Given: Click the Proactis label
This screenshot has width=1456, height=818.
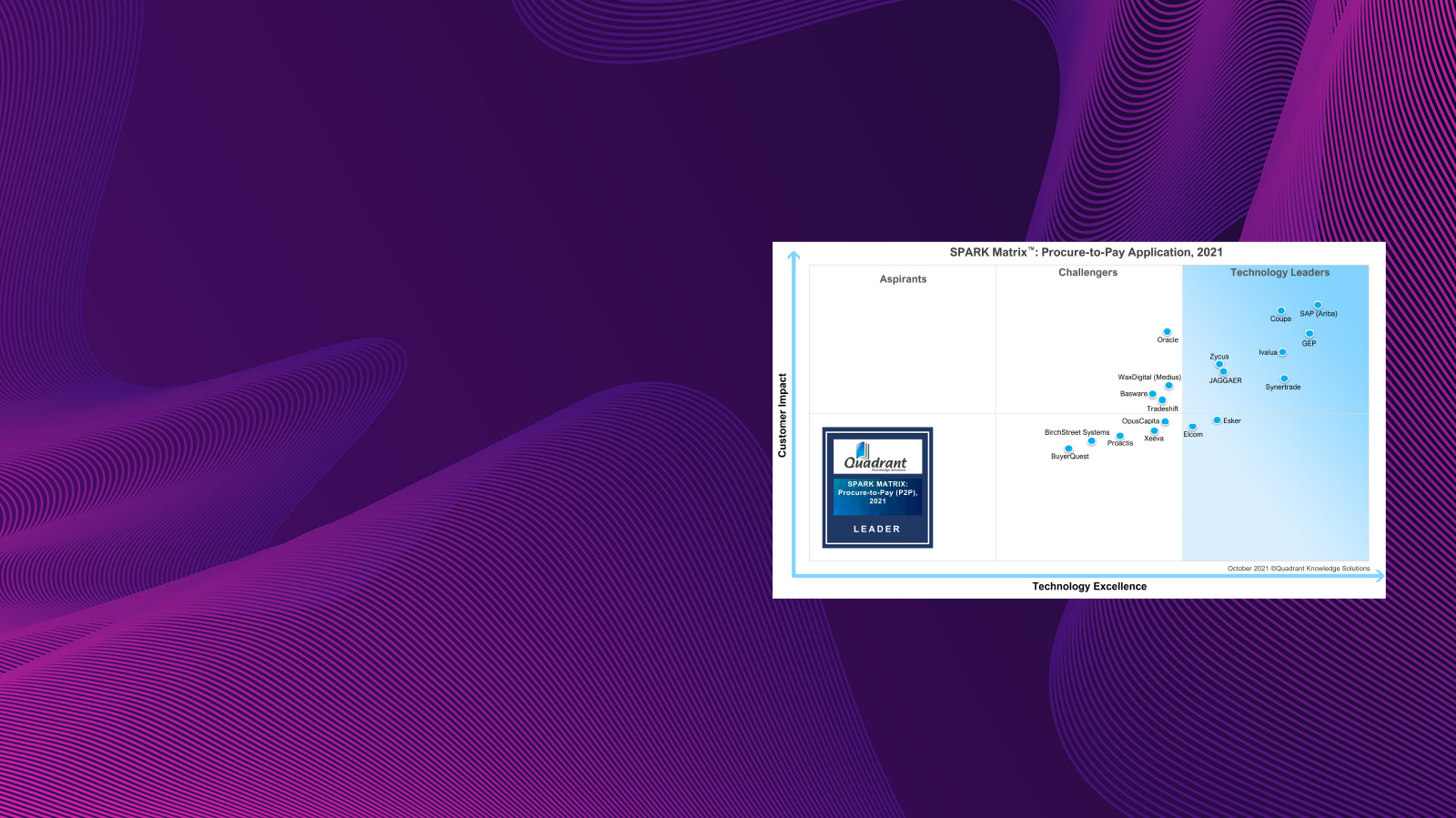Looking at the screenshot, I should pyautogui.click(x=1120, y=443).
